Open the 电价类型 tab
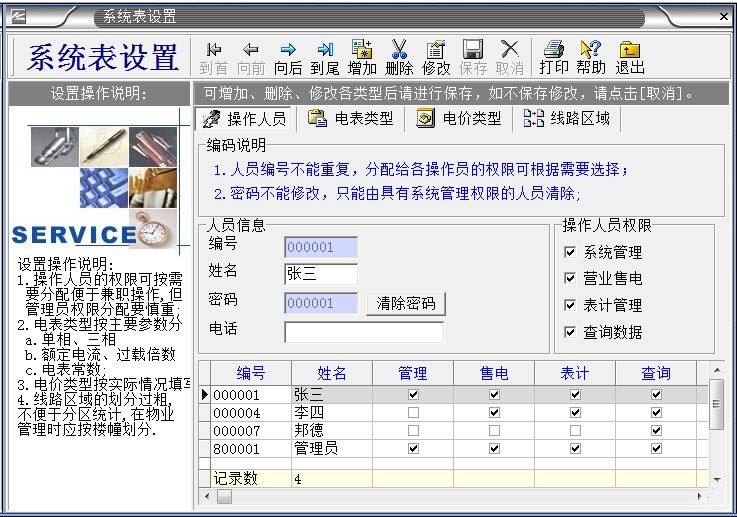The image size is (737, 517). 459,119
